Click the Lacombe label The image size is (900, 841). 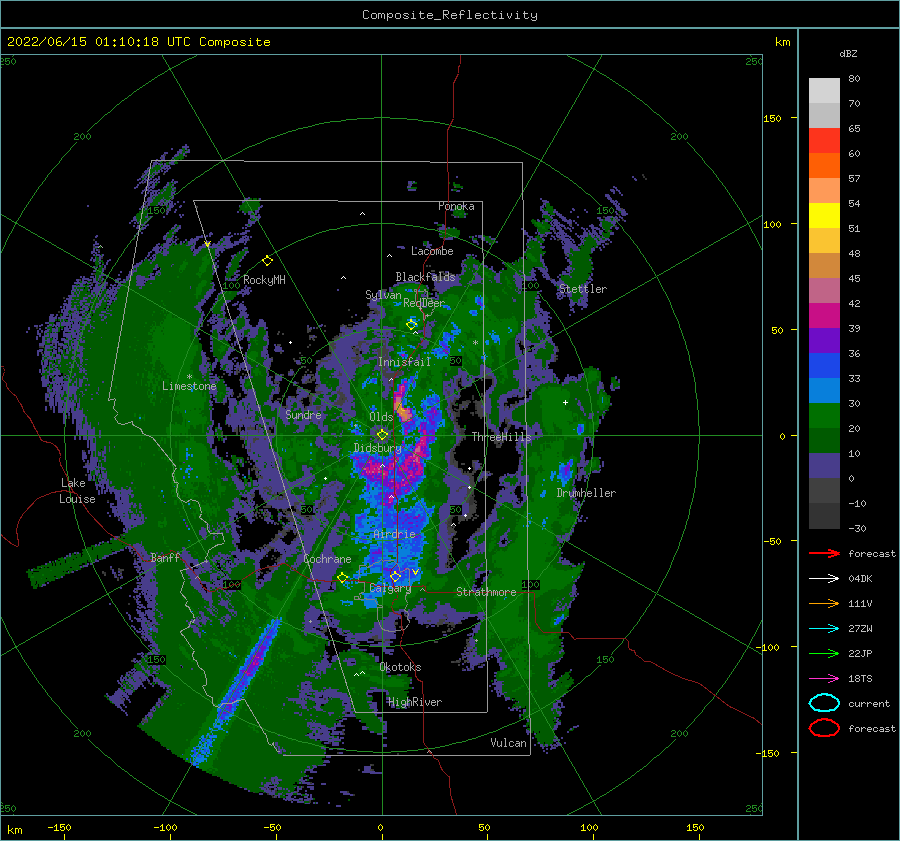pyautogui.click(x=432, y=251)
